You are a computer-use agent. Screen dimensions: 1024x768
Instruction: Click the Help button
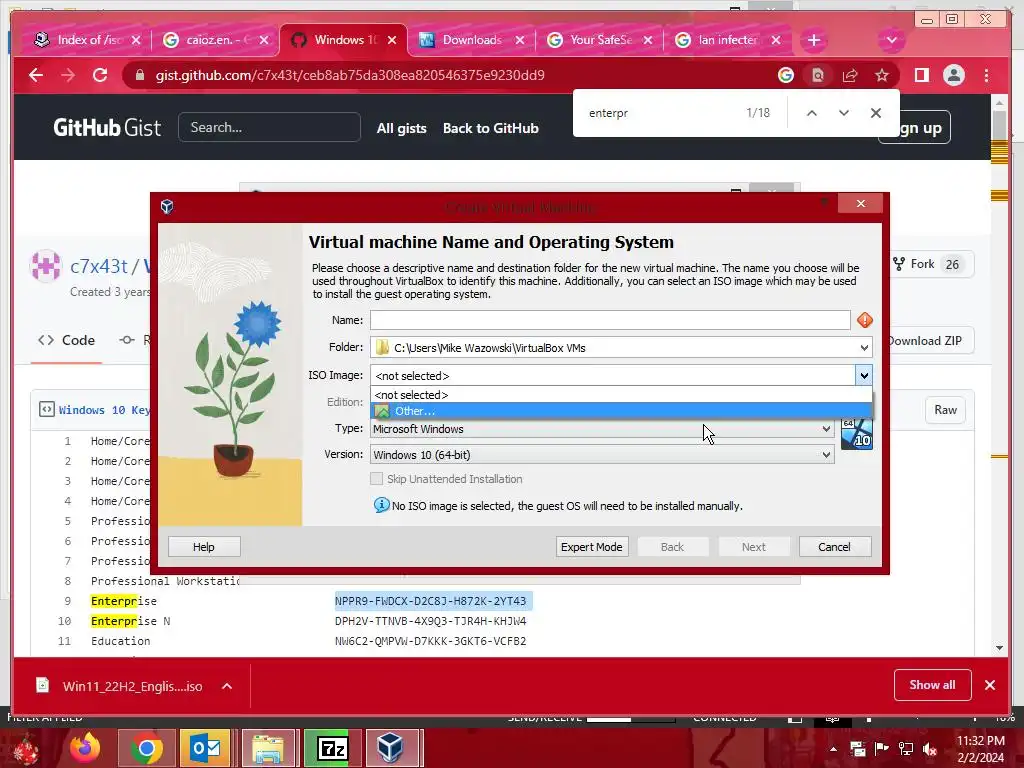pos(204,547)
